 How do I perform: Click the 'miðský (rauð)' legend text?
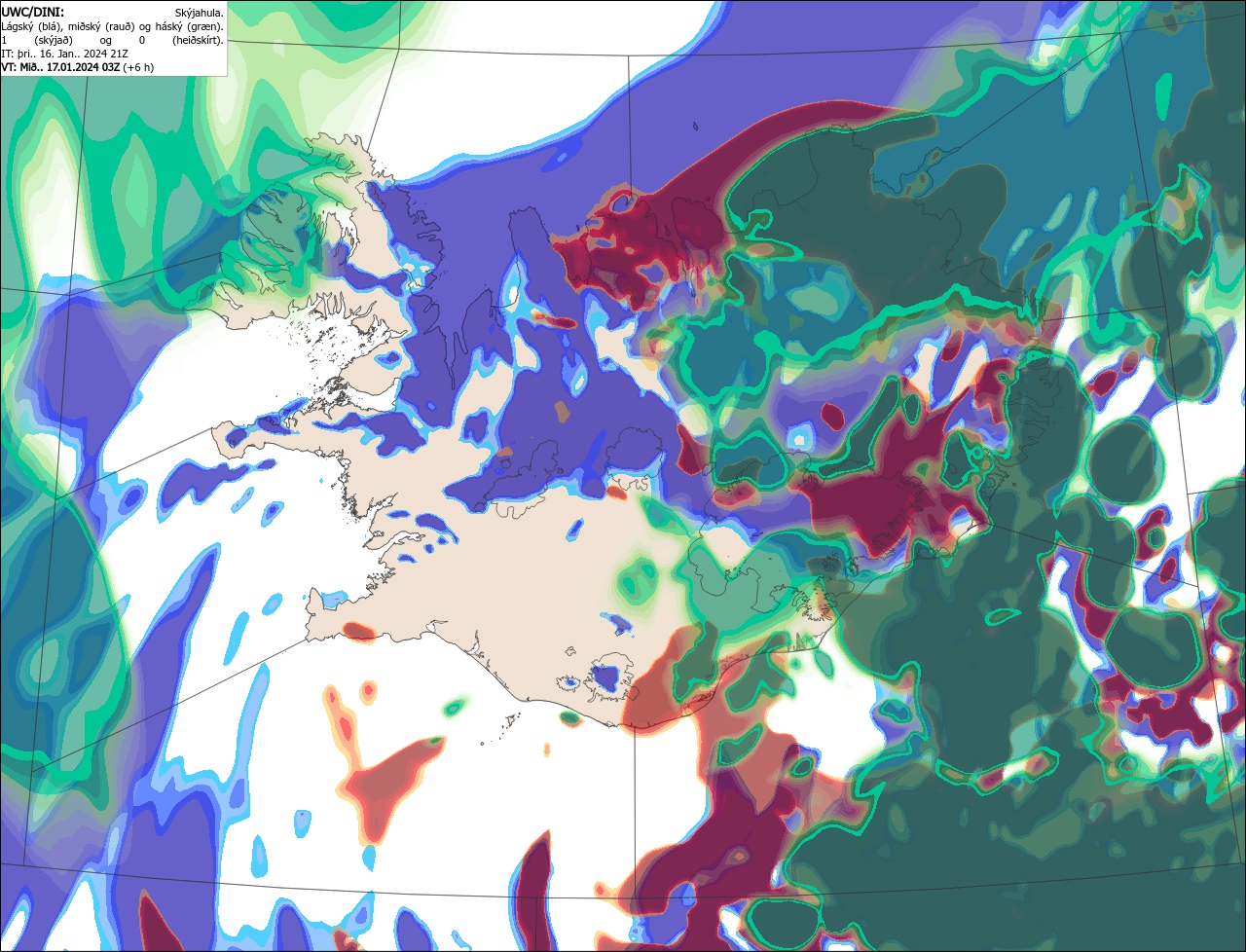[x=101, y=27]
